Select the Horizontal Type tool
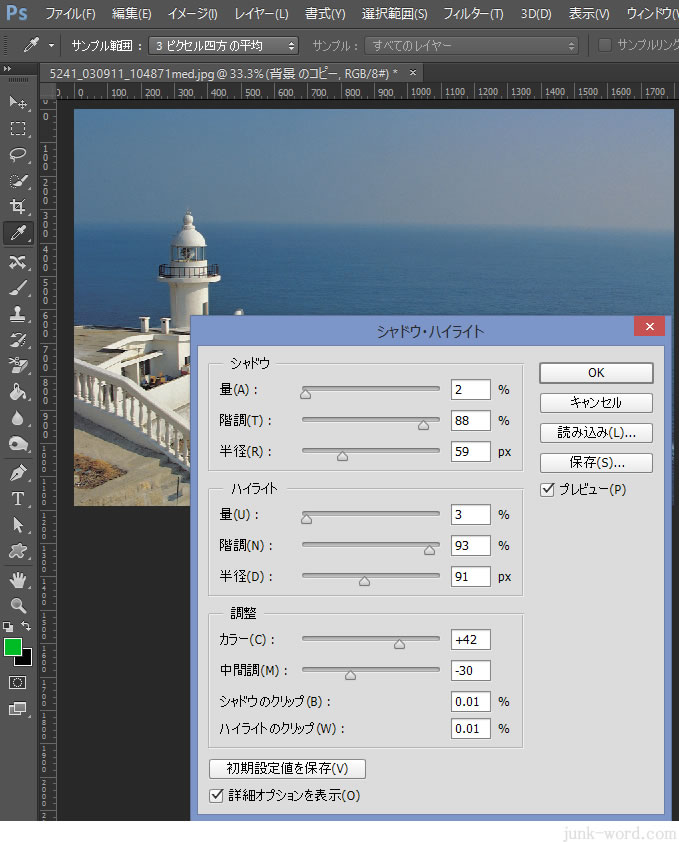 18,498
